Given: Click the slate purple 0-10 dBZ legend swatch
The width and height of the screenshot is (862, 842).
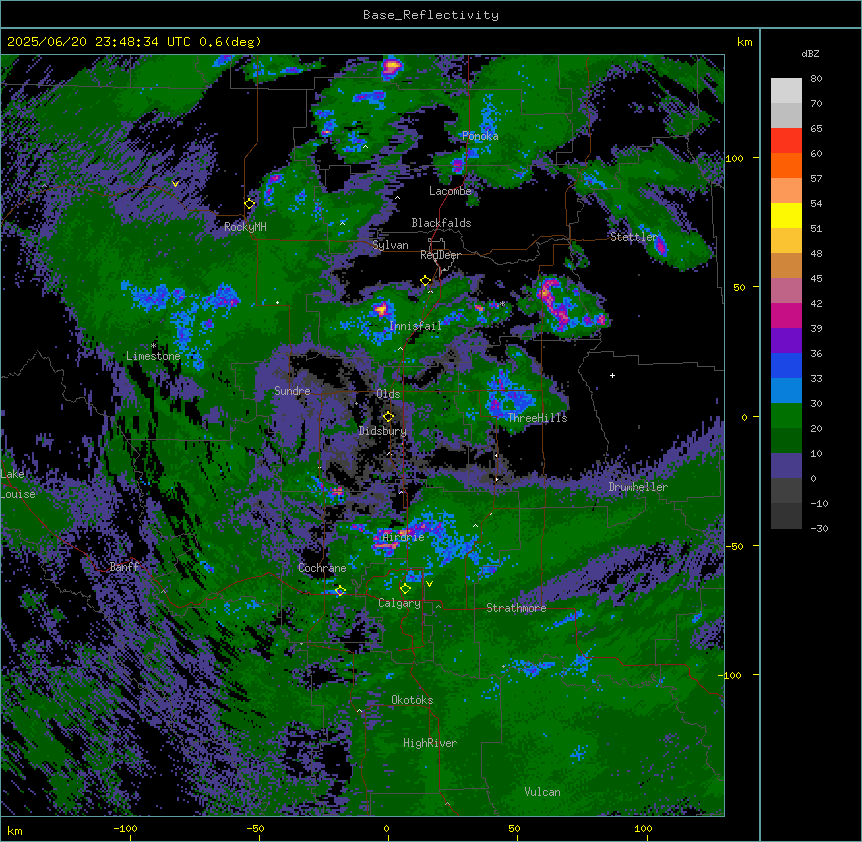Looking at the screenshot, I should point(786,466).
